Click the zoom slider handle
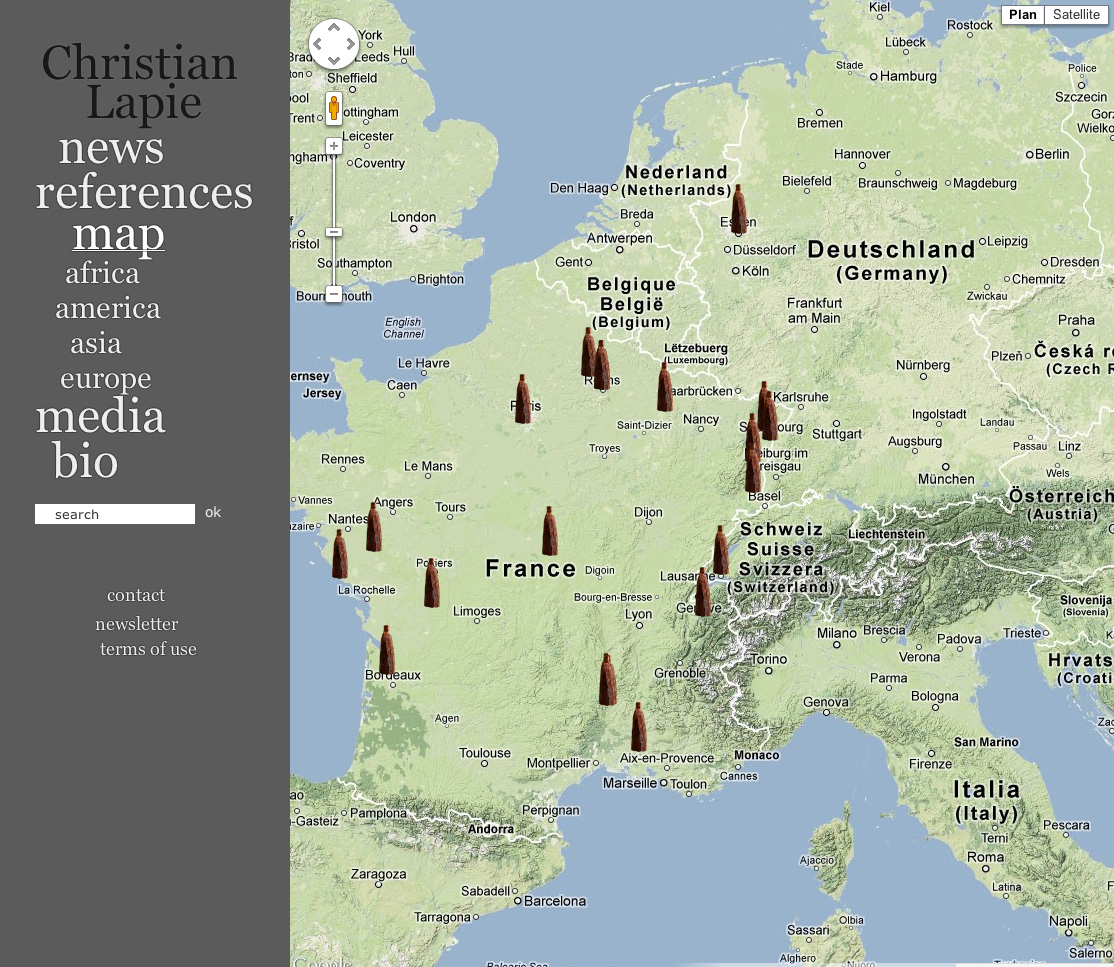 coord(334,232)
